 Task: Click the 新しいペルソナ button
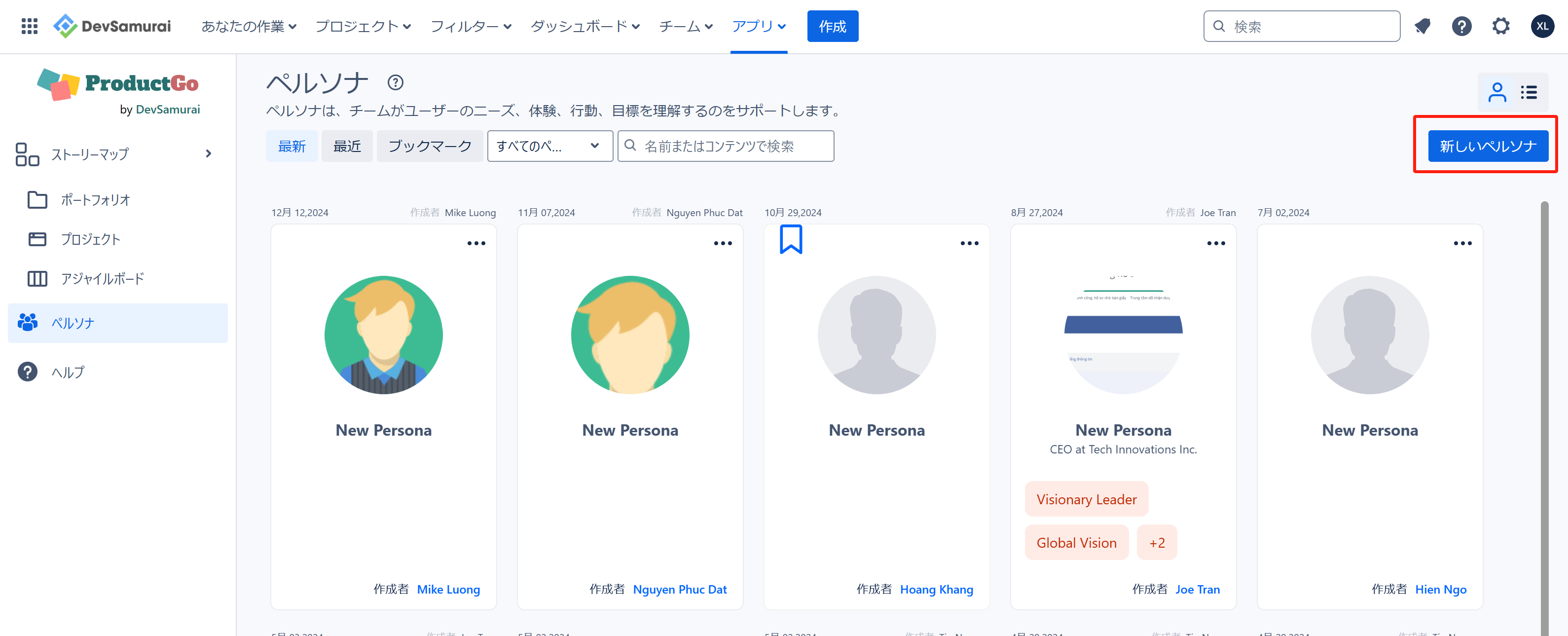[x=1488, y=146]
